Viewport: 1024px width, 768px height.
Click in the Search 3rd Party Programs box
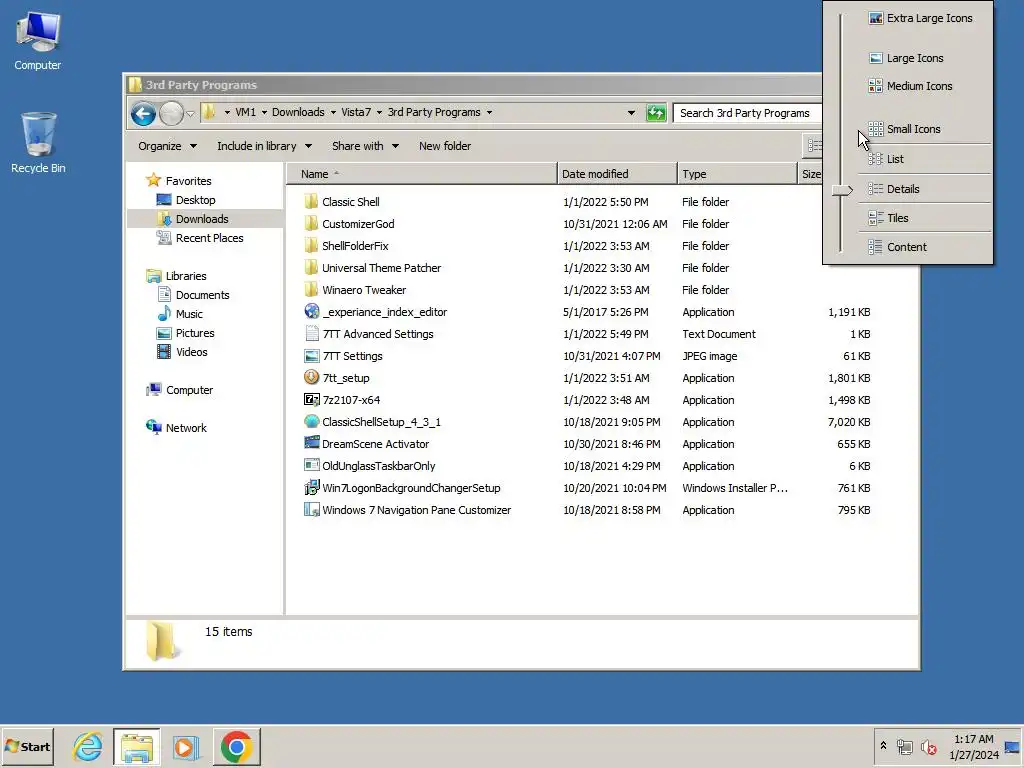pos(747,113)
